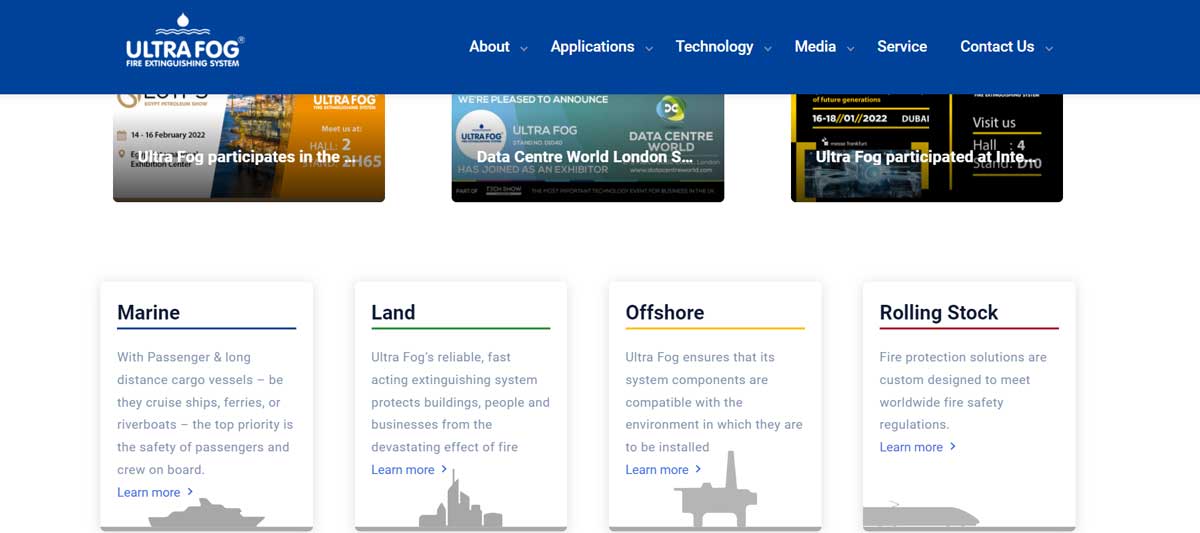The height and width of the screenshot is (533, 1200).
Task: Expand the Technology dropdown chevron
Action: [768, 48]
